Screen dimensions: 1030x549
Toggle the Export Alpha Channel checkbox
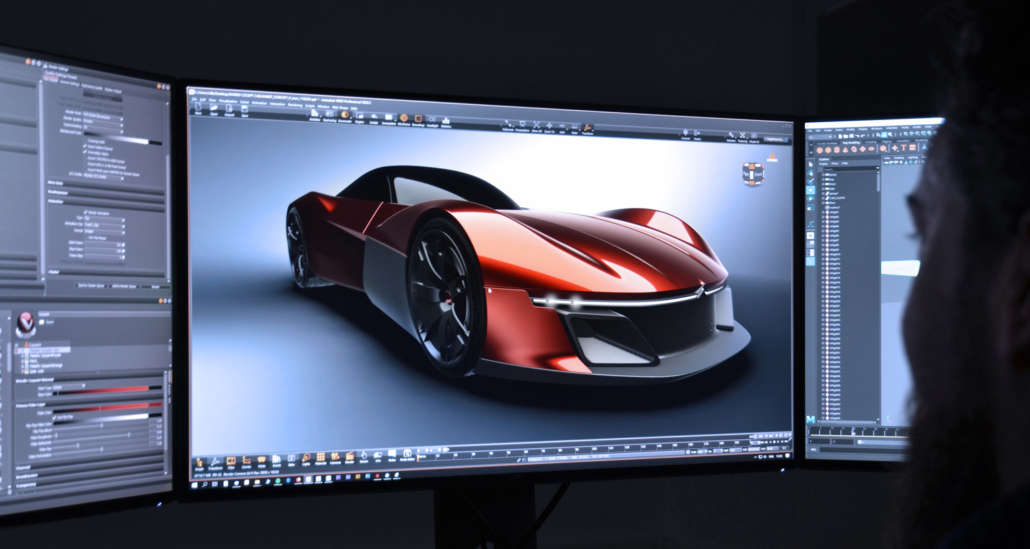pos(84,147)
